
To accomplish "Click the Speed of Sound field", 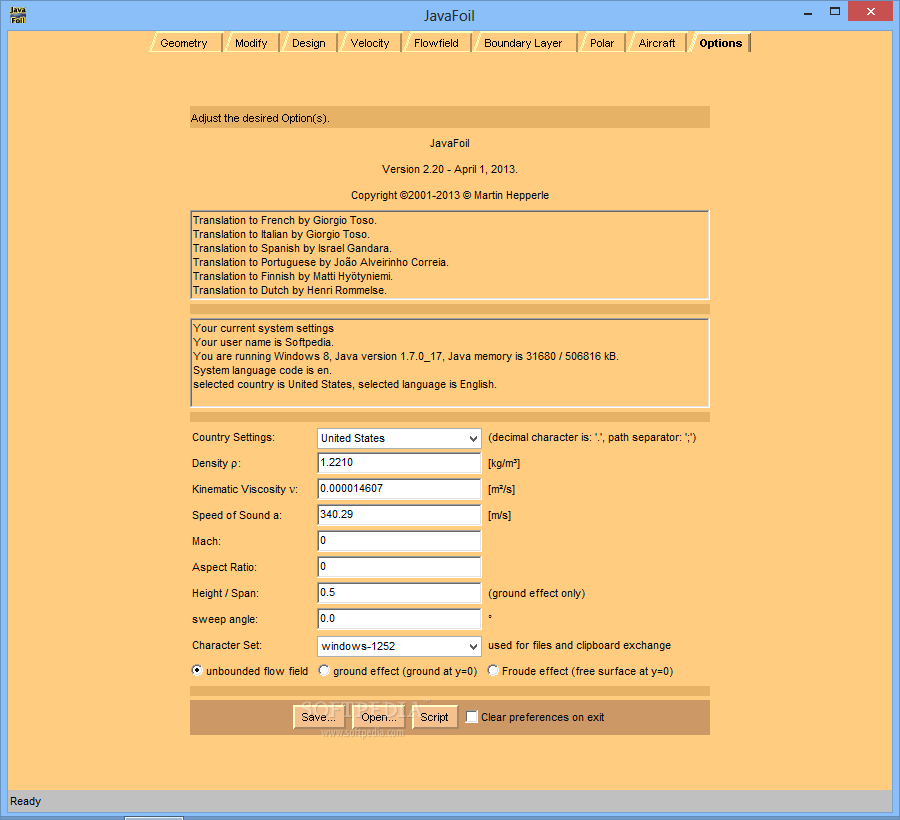I will 399,515.
